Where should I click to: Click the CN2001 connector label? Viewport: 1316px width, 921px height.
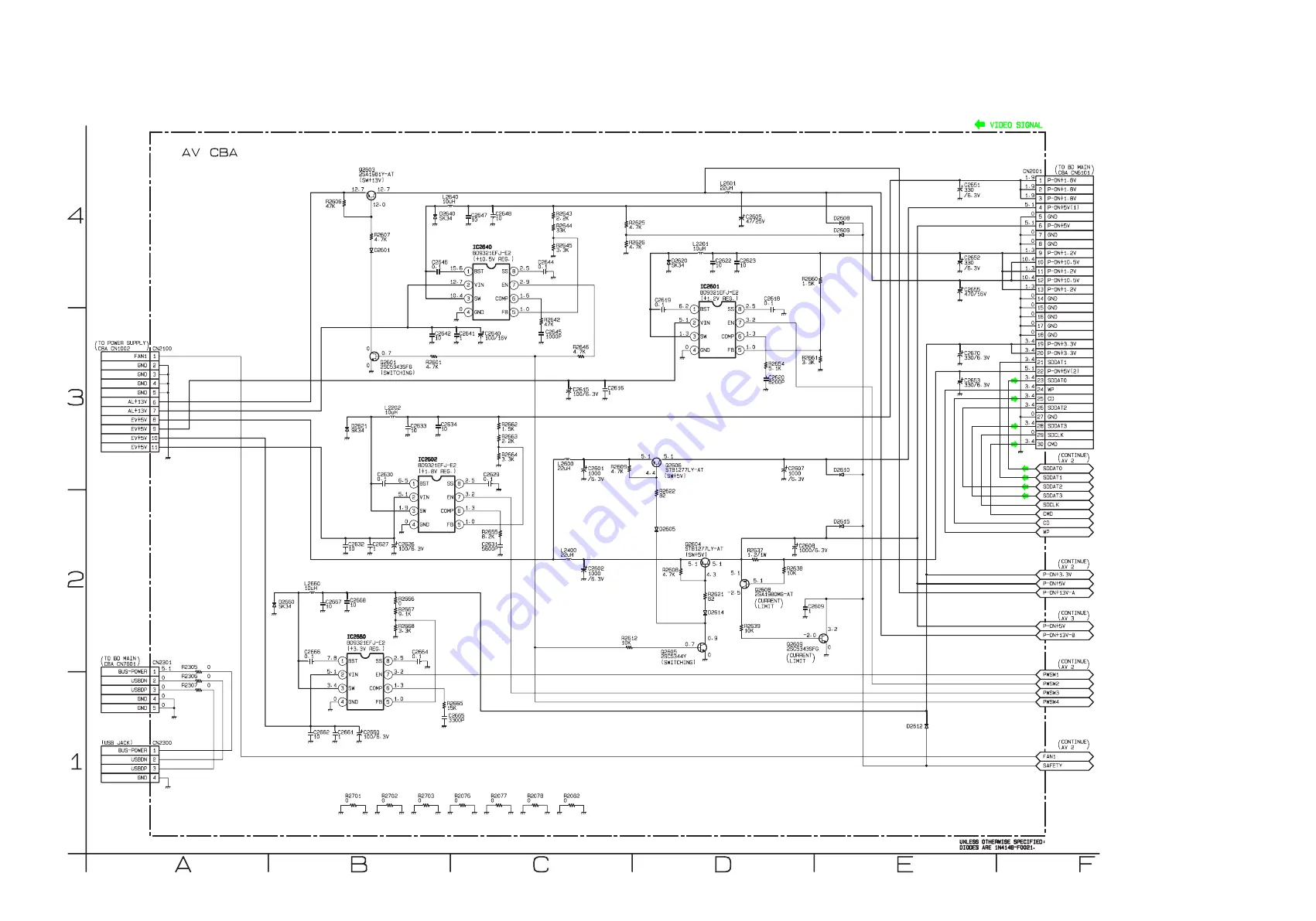tap(1032, 172)
